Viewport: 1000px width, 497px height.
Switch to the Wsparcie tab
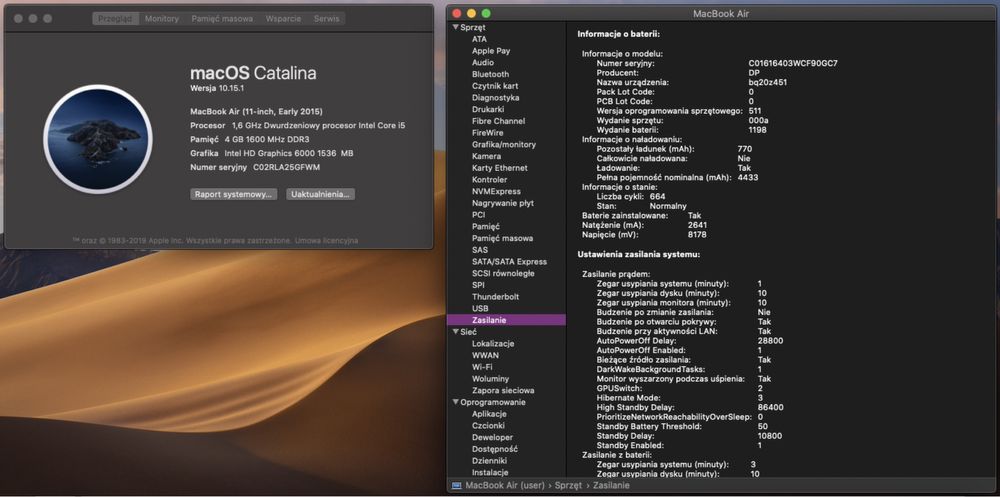point(283,19)
